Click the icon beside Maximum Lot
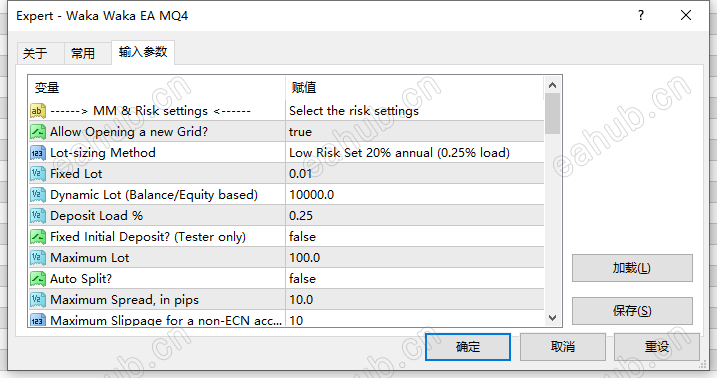717x378 pixels. [37, 258]
